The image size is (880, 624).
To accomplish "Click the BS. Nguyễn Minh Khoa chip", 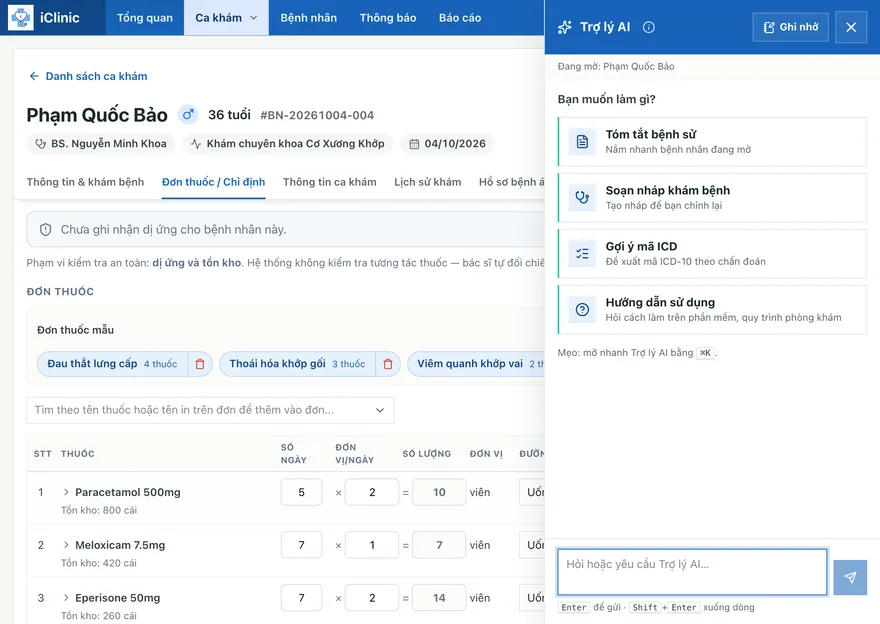I will coord(100,144).
